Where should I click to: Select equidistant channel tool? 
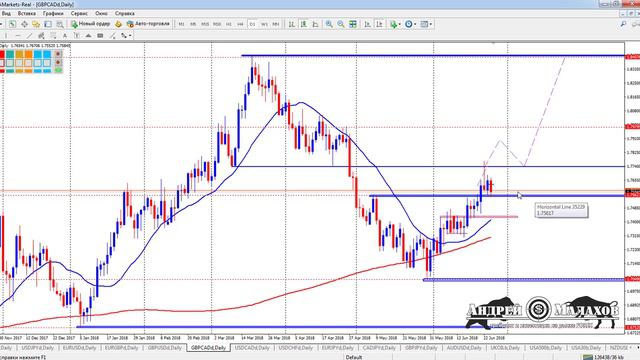[41, 36]
